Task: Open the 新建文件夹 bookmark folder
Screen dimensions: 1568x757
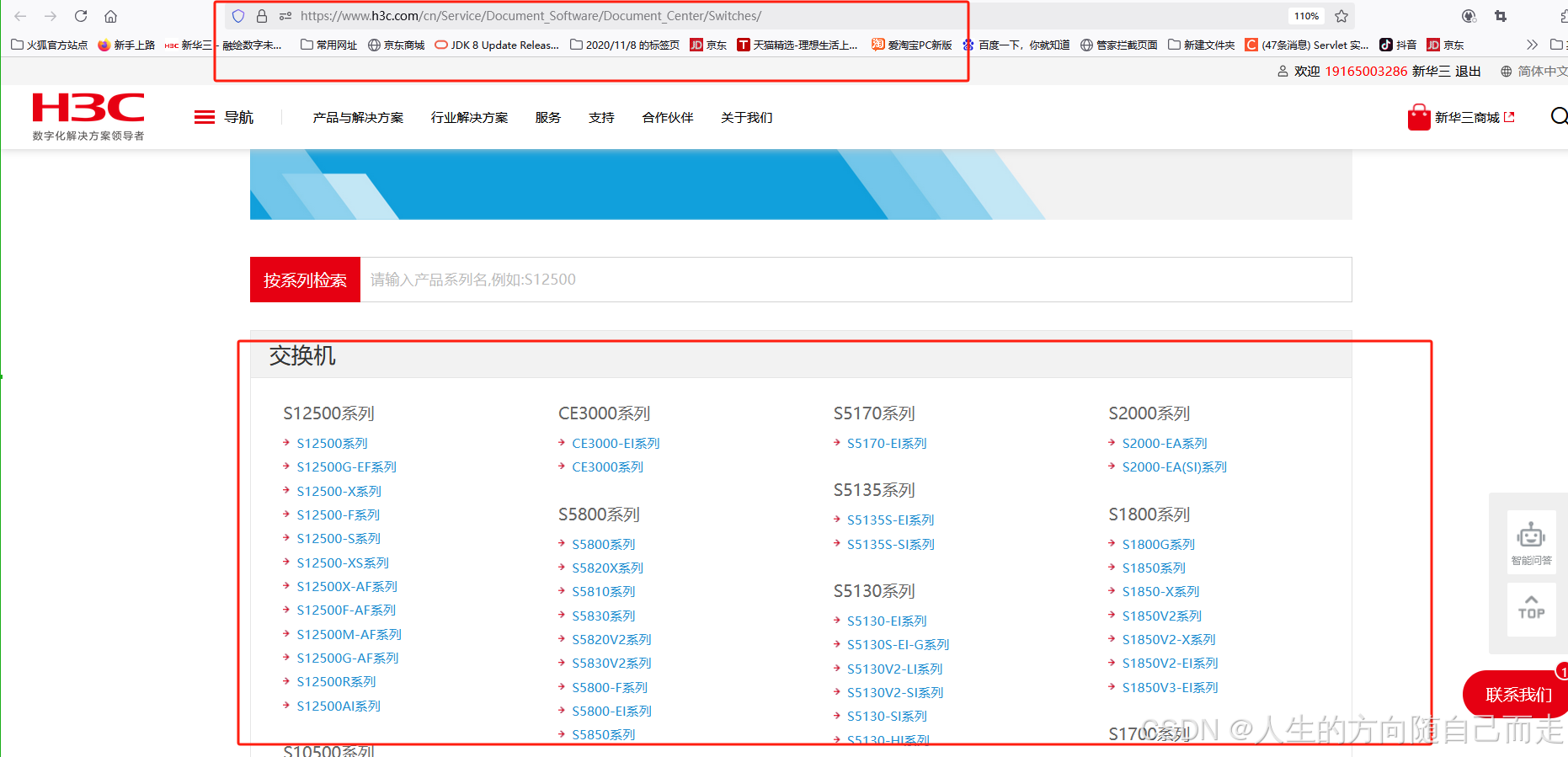Action: [x=1202, y=45]
